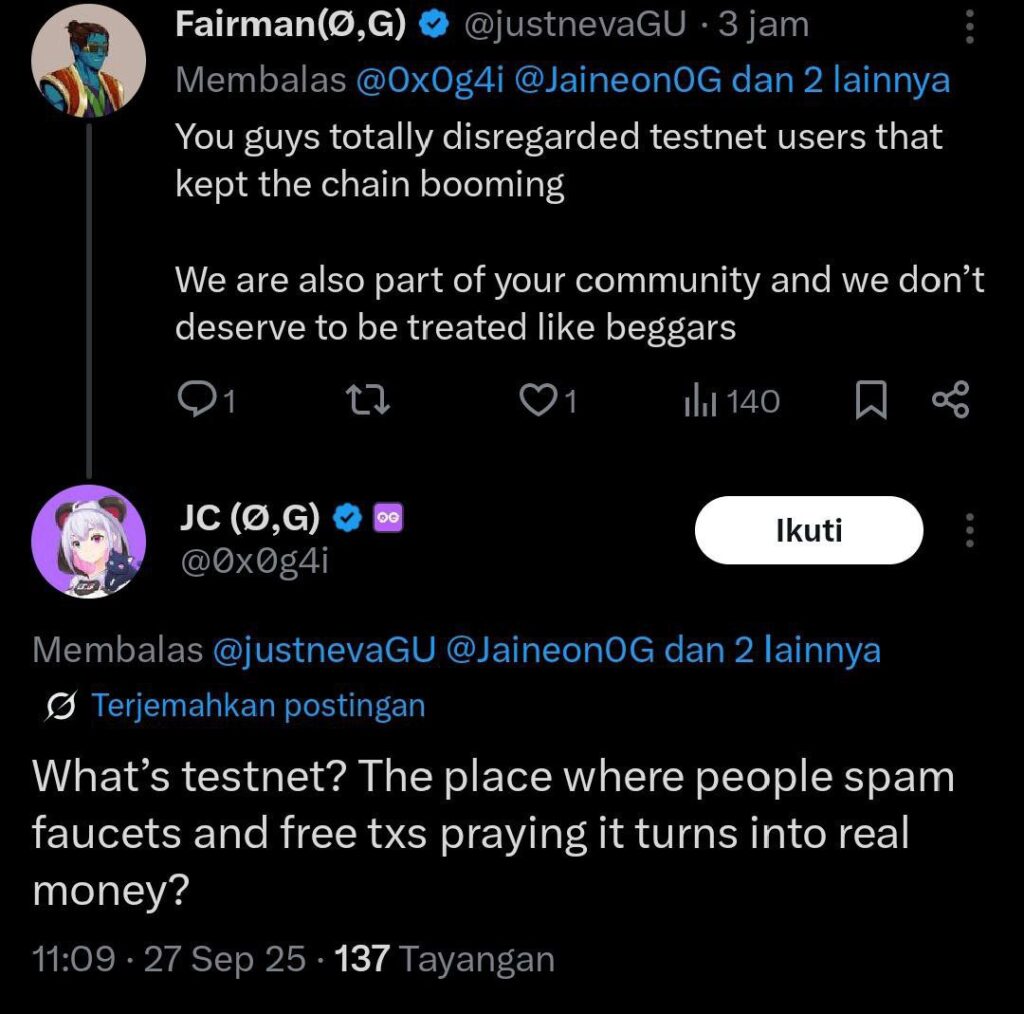Like Fairman's post with the heart icon

(x=539, y=401)
